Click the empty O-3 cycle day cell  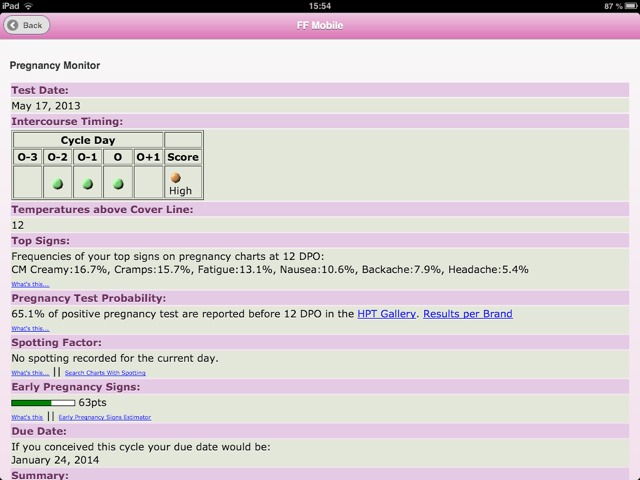(28, 183)
